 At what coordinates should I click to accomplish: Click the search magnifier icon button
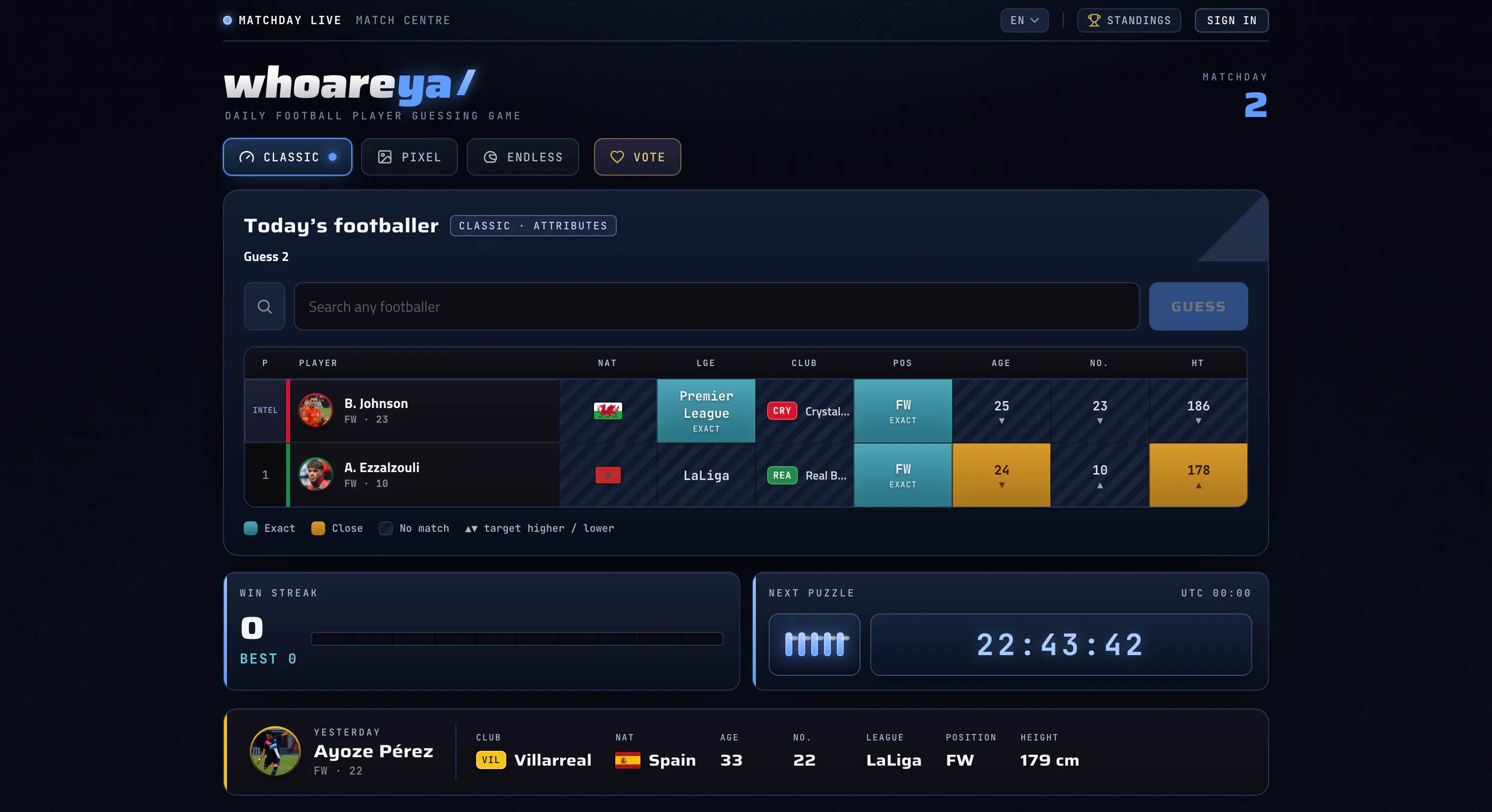(264, 306)
